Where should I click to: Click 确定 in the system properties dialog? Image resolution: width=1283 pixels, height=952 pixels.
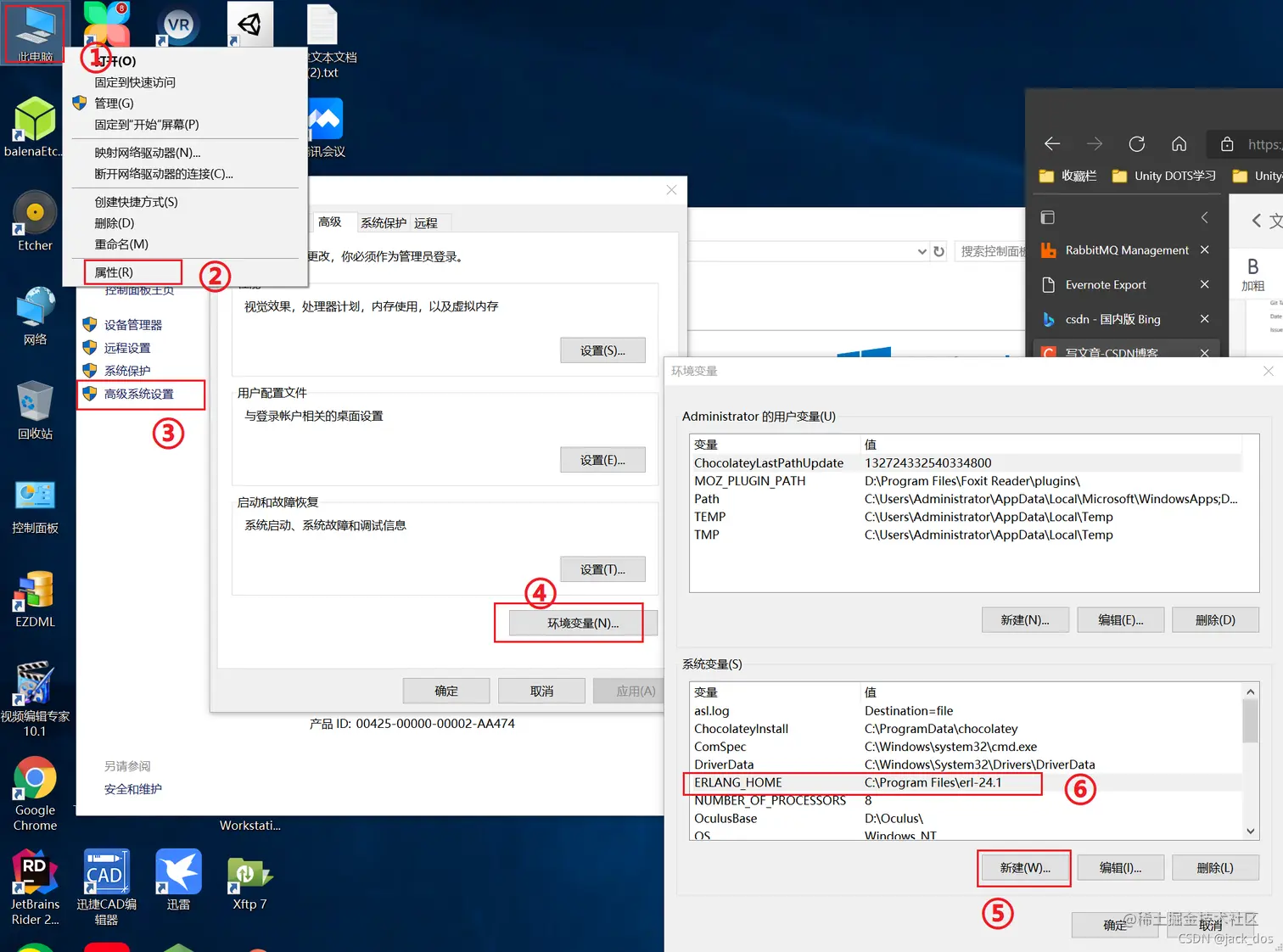click(x=446, y=691)
